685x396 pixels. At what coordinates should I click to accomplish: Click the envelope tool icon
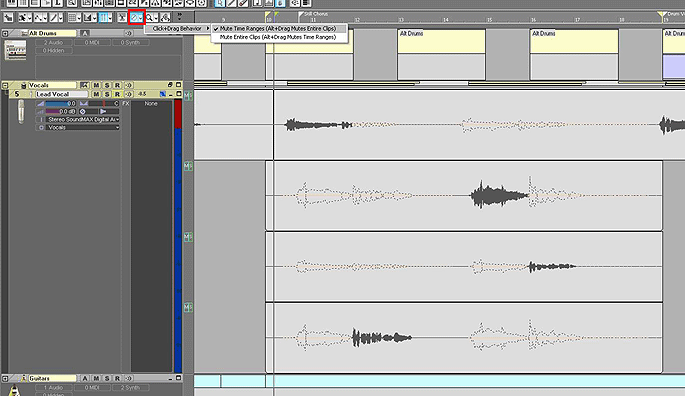38,18
